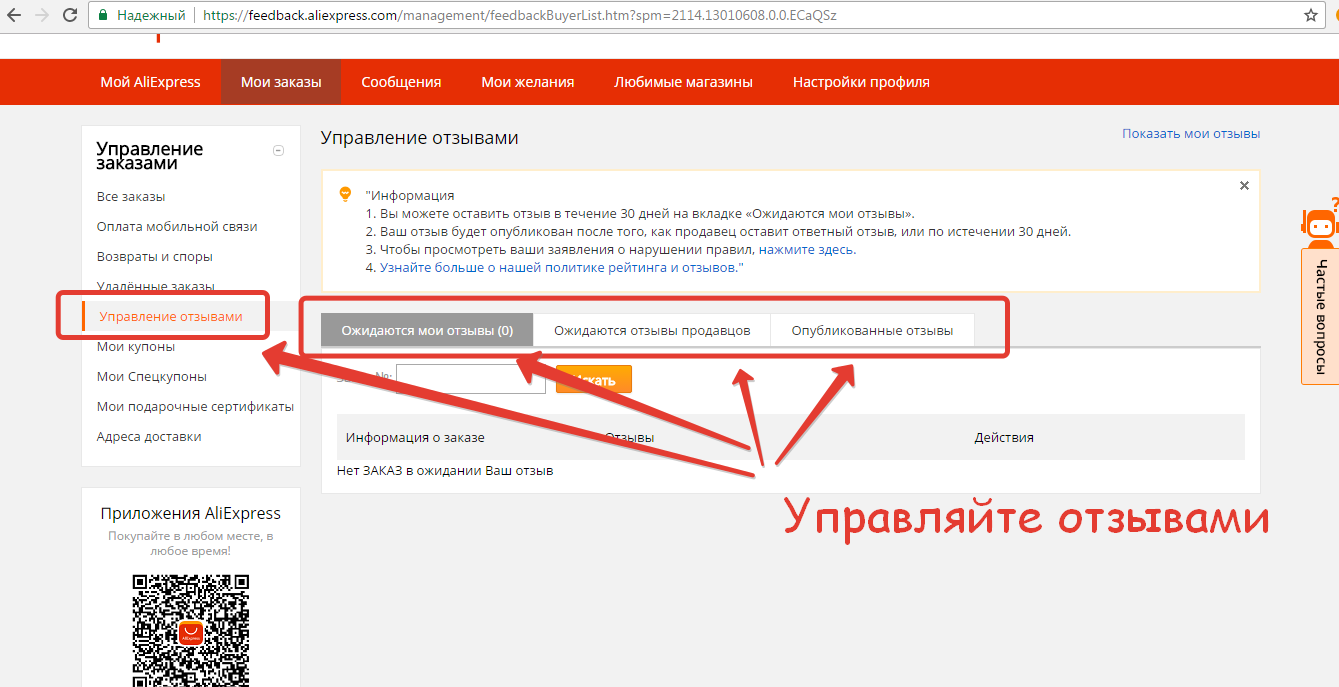1339x687 pixels.
Task: Switch to Ожидаются отзывы продавцов tab
Action: [652, 330]
